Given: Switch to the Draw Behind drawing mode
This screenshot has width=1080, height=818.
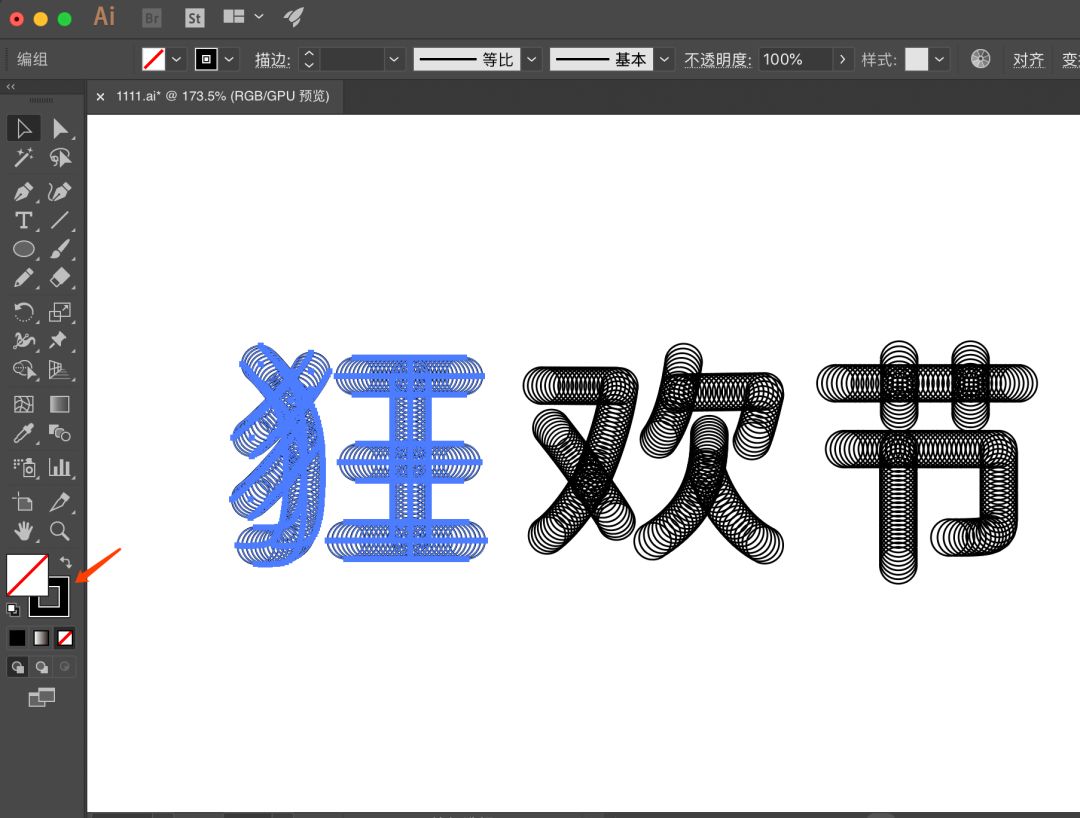Looking at the screenshot, I should click(42, 667).
